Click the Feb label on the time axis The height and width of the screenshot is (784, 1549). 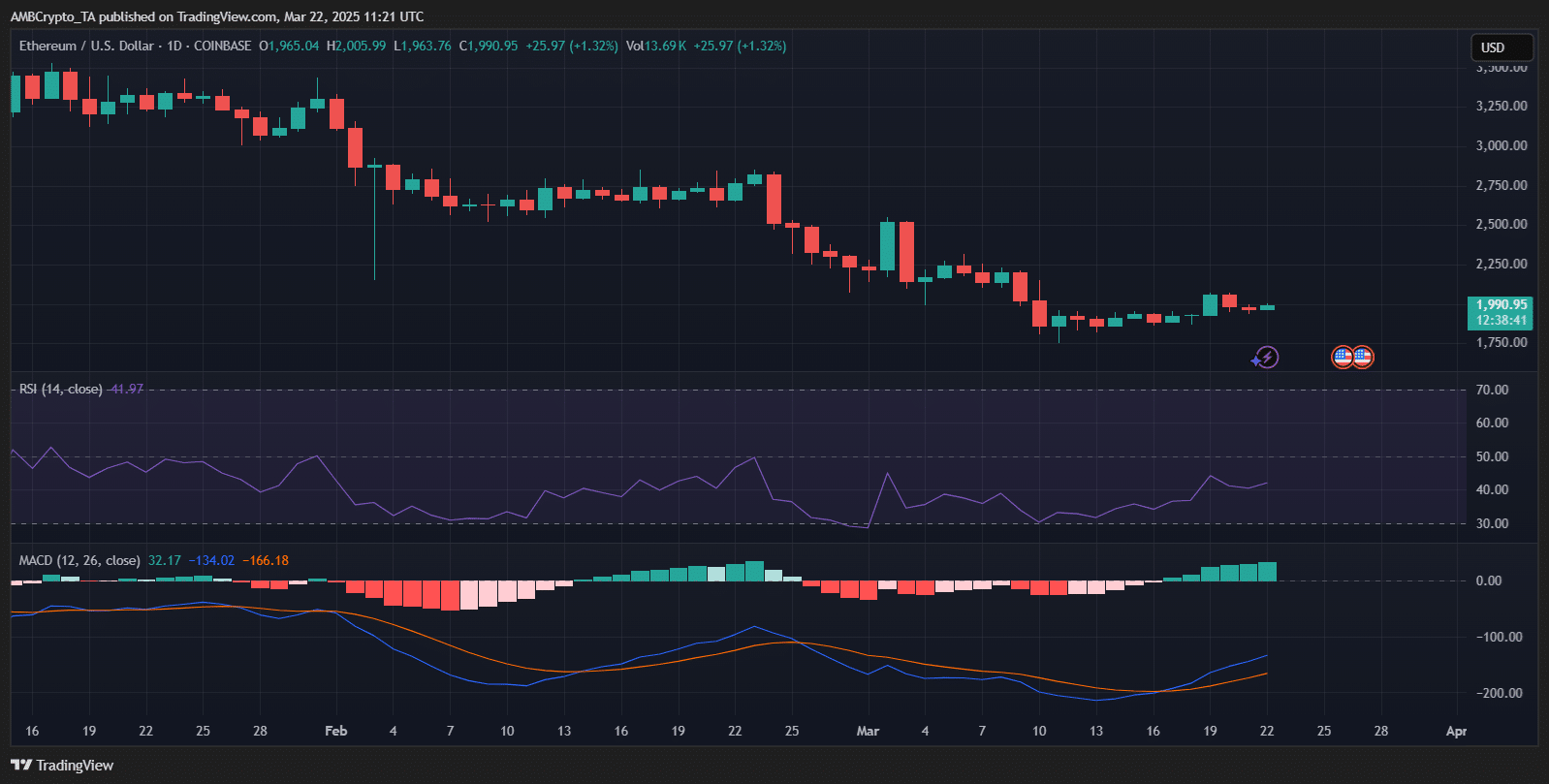click(x=335, y=731)
